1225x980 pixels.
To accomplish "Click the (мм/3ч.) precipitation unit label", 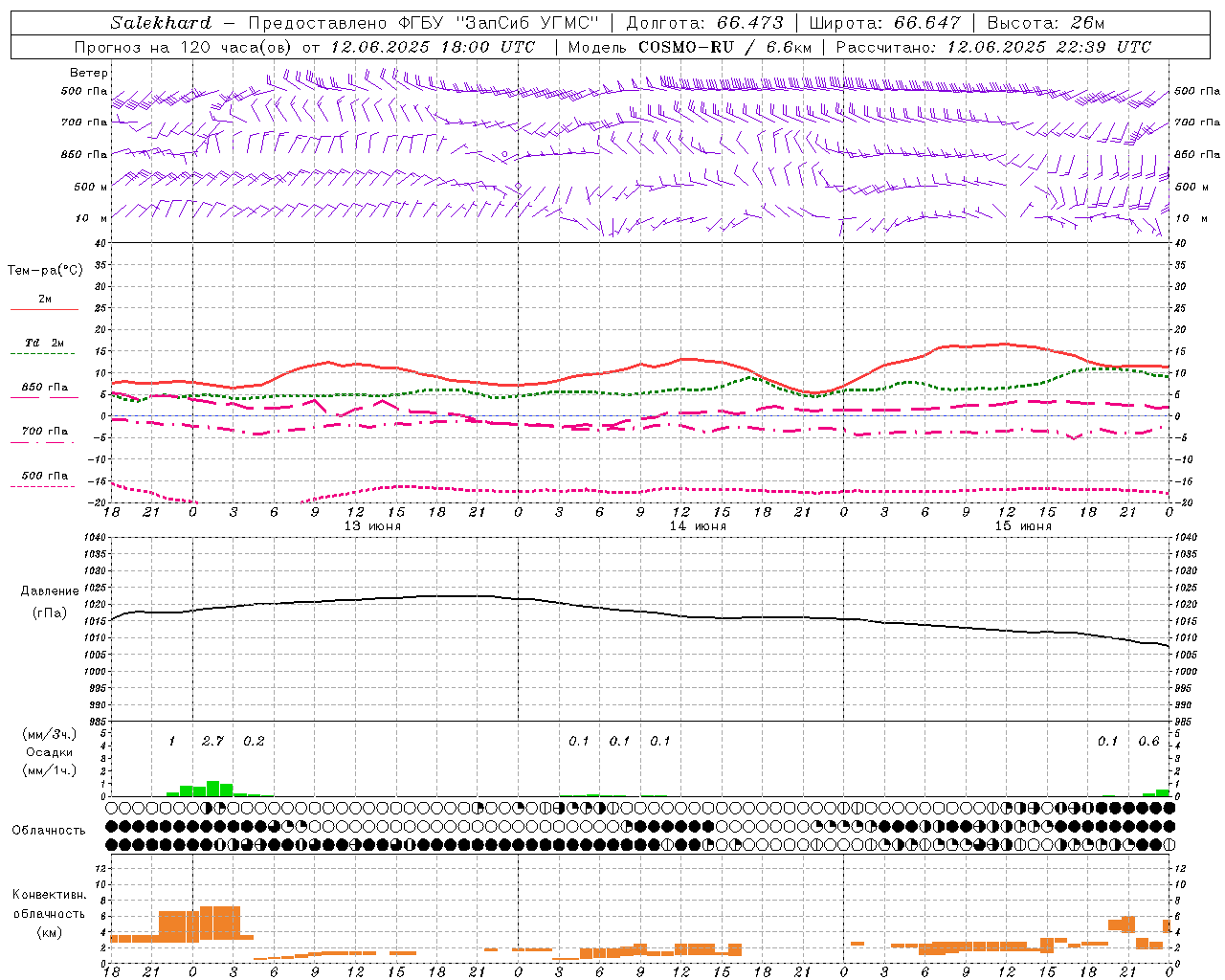I will (x=50, y=734).
